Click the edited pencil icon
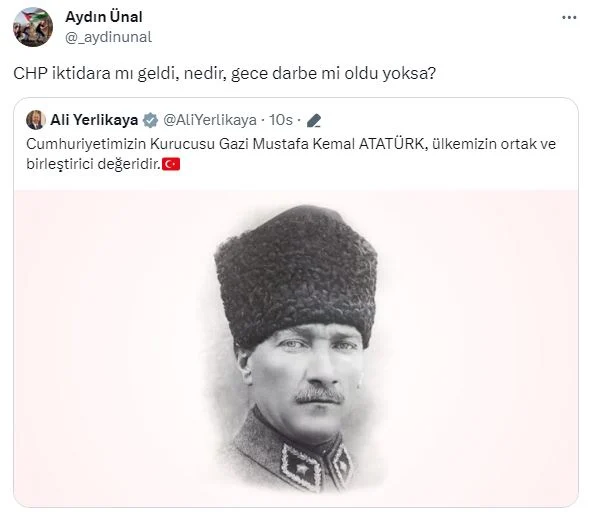 314,120
